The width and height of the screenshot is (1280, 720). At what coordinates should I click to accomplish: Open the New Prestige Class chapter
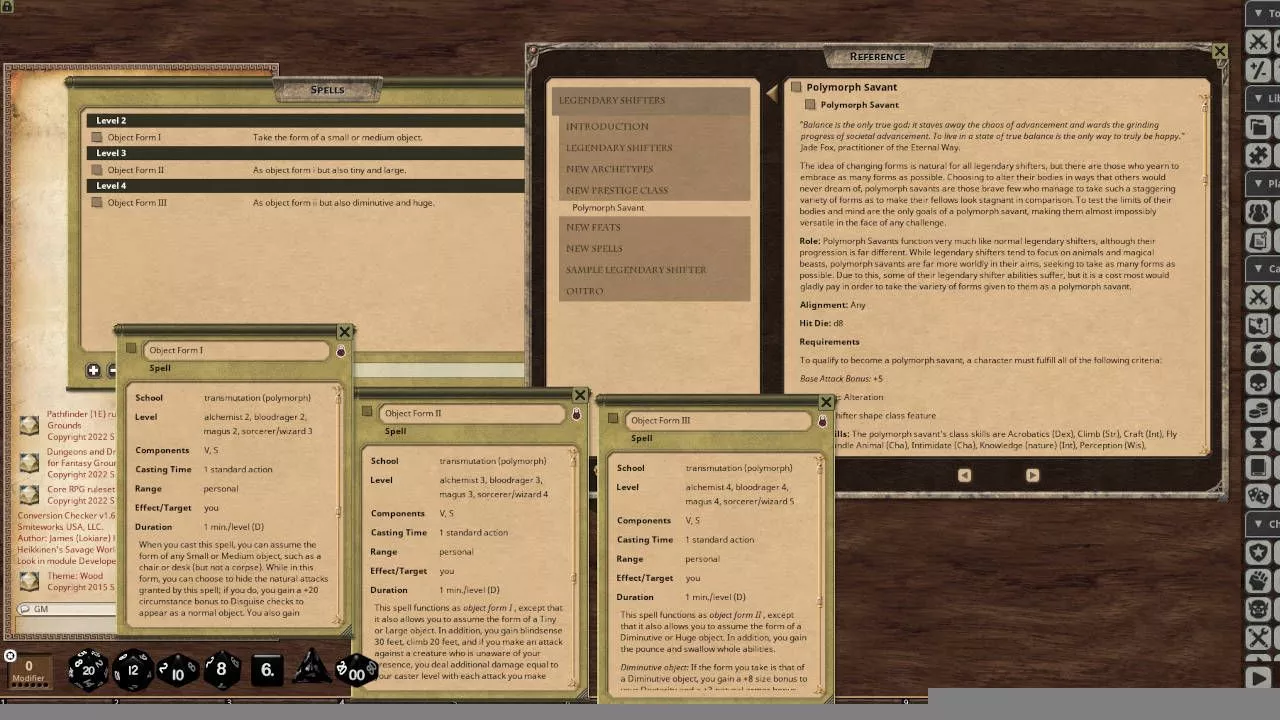tap(651, 190)
